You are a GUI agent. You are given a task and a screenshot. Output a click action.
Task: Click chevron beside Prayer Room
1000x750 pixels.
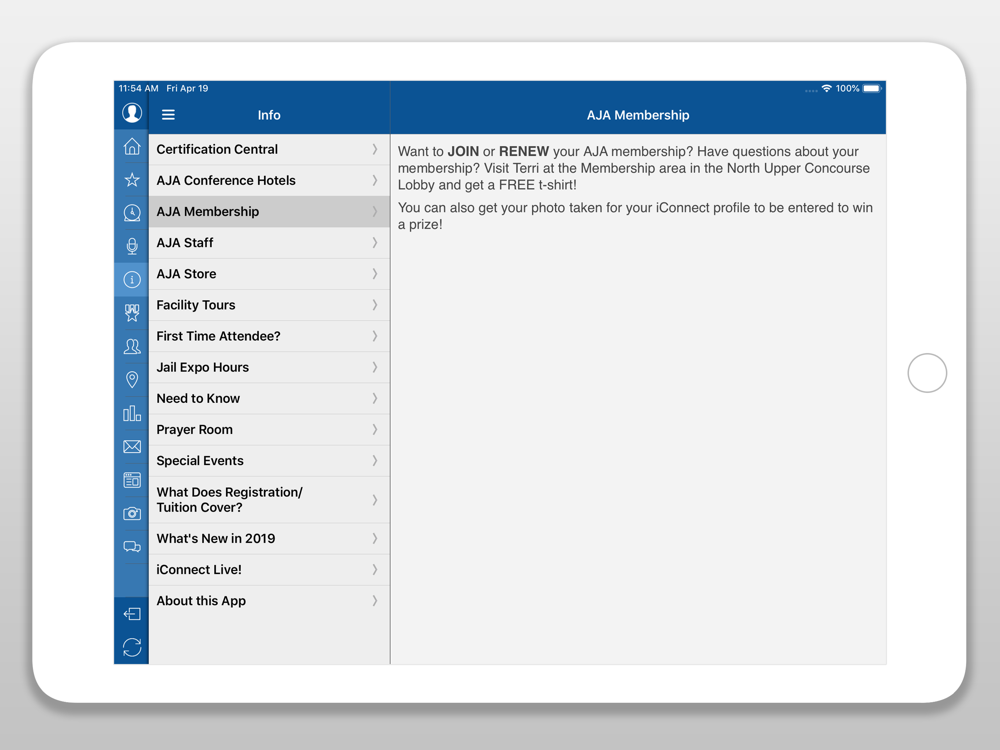click(375, 430)
